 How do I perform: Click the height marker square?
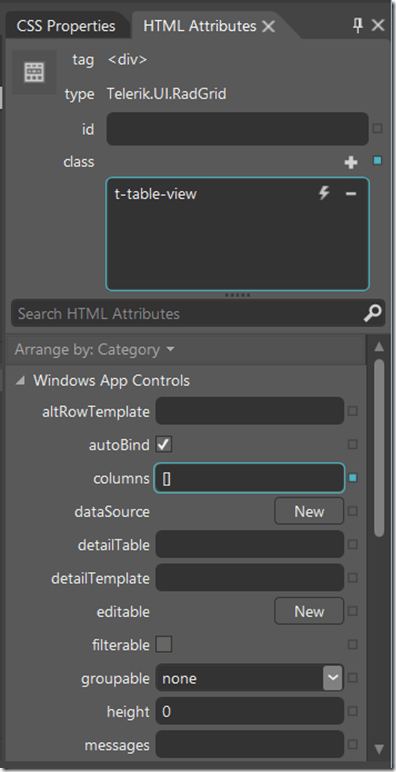click(x=353, y=711)
